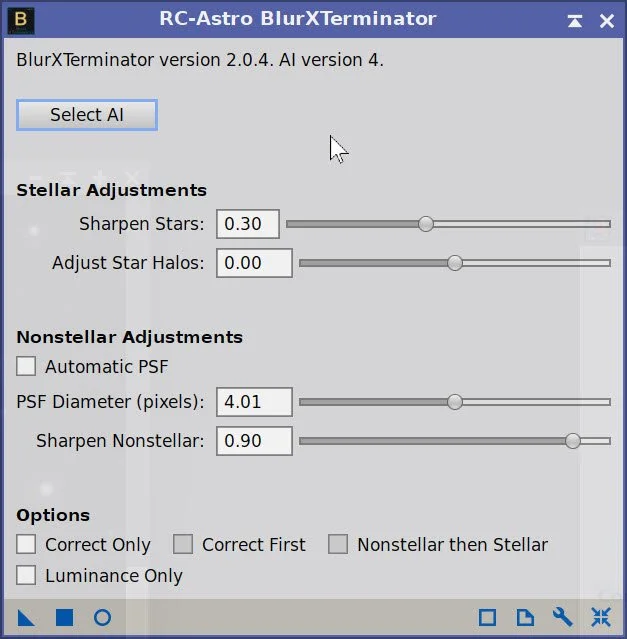Click the BlurXTerminator B logo icon
627x639 pixels.
(x=21, y=20)
